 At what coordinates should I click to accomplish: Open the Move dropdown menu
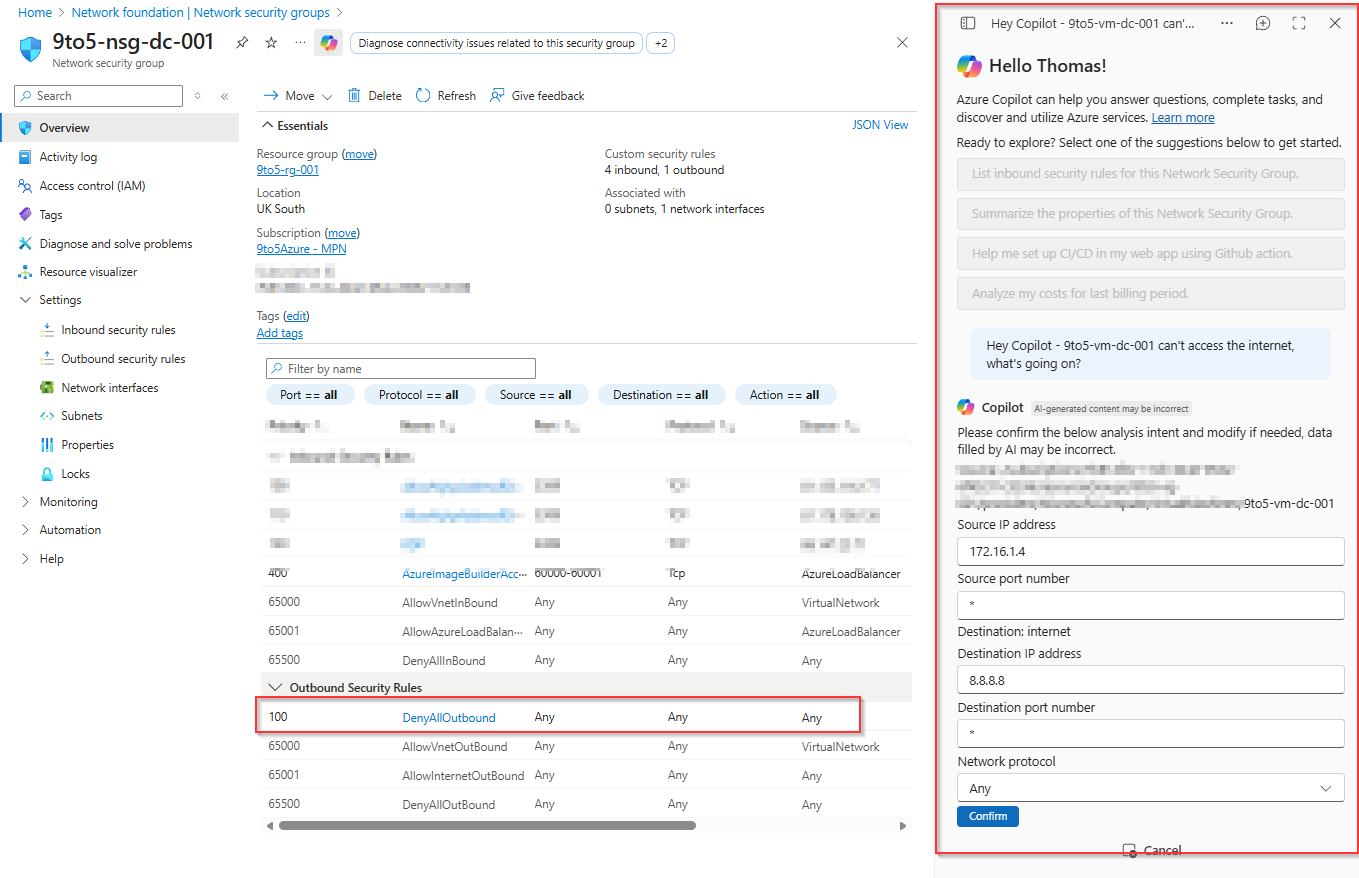[x=298, y=96]
